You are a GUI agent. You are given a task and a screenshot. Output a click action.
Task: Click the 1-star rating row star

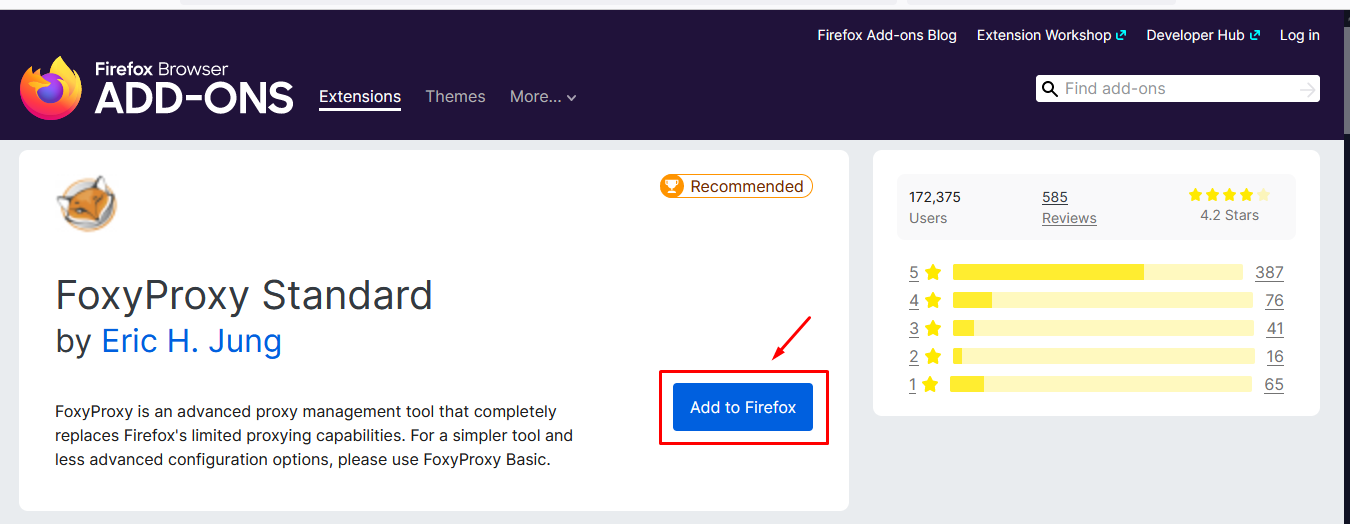931,385
